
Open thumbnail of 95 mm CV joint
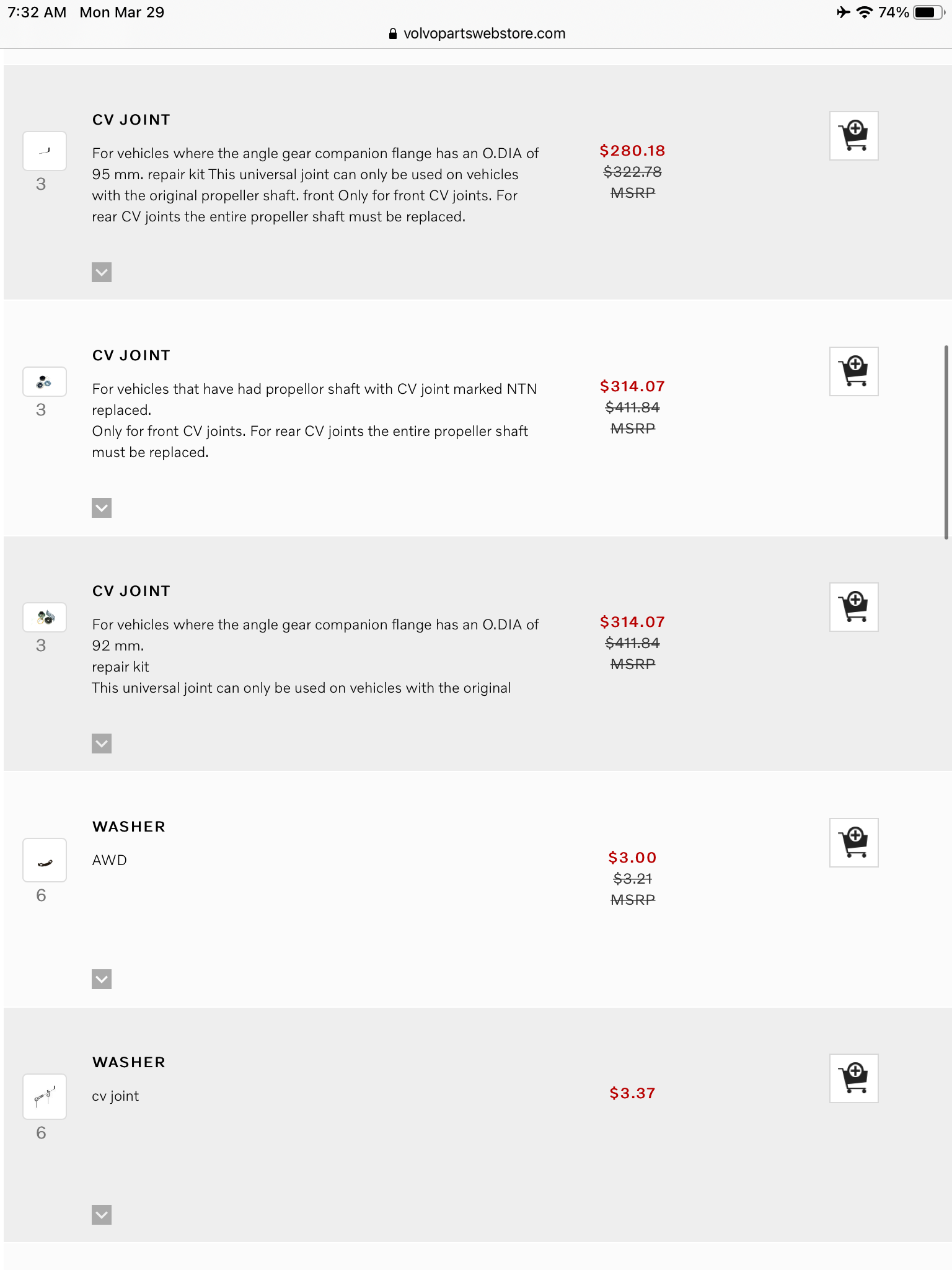coord(45,151)
